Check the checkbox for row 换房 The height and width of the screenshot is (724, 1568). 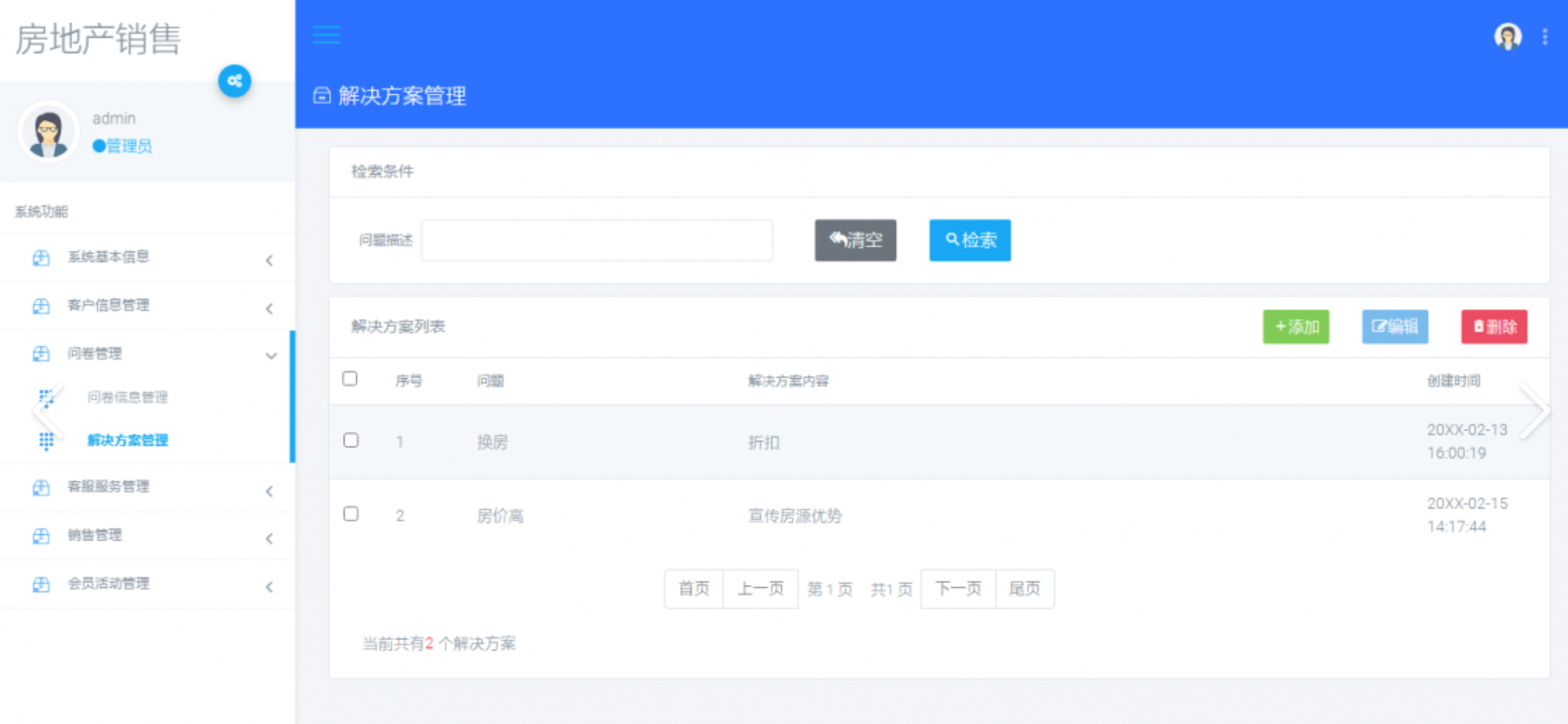(350, 439)
